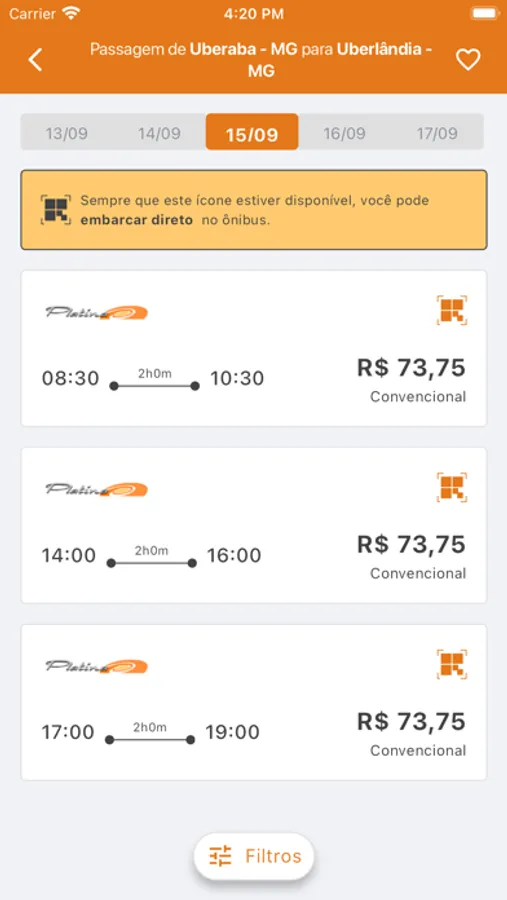The width and height of the screenshot is (507, 900).
Task: Tap QR boarding icon on 17:00 trip
Action: [452, 664]
